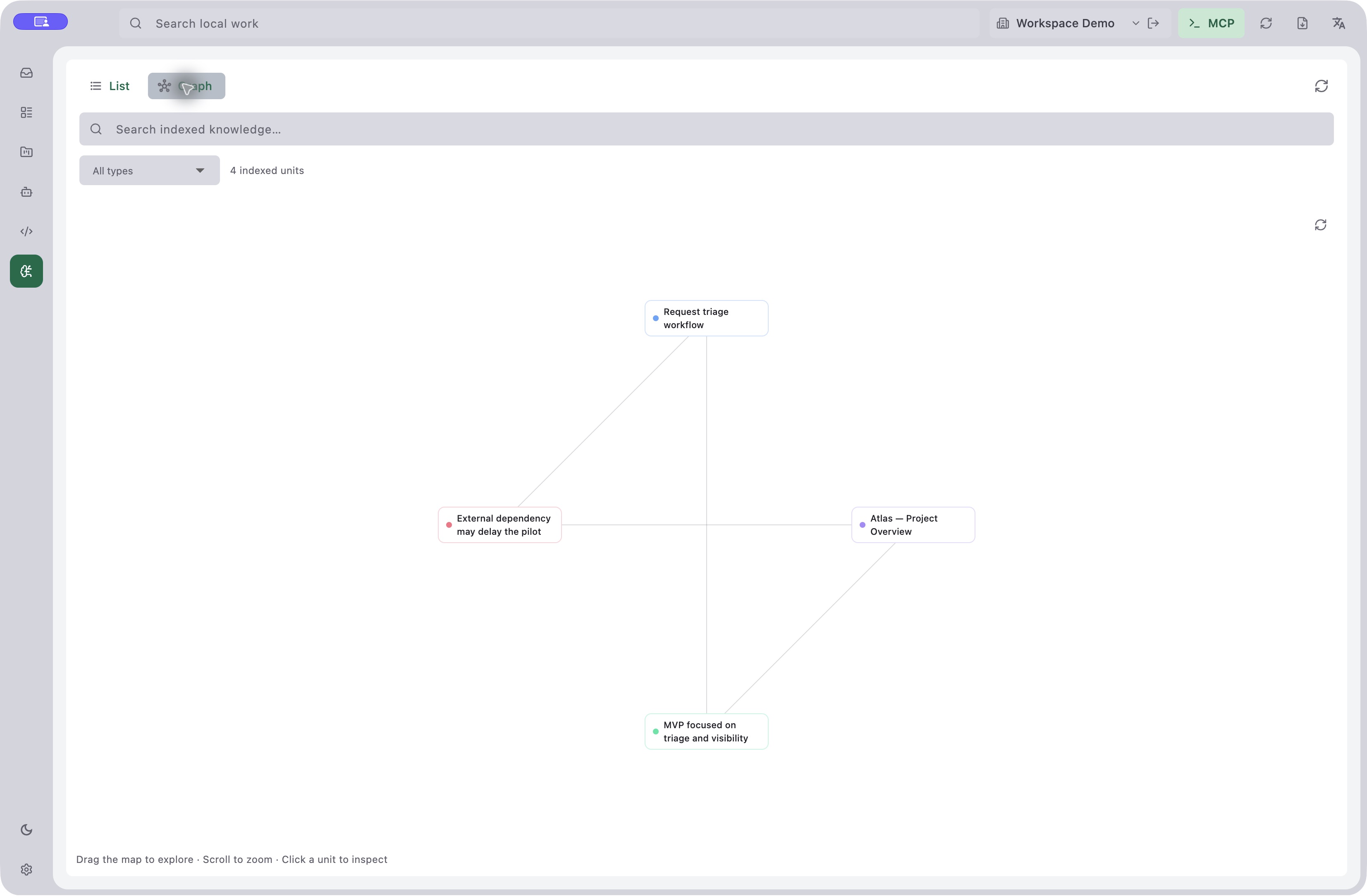The image size is (1367, 896).
Task: Focus the Search indexed knowledge field
Action: pos(707,129)
